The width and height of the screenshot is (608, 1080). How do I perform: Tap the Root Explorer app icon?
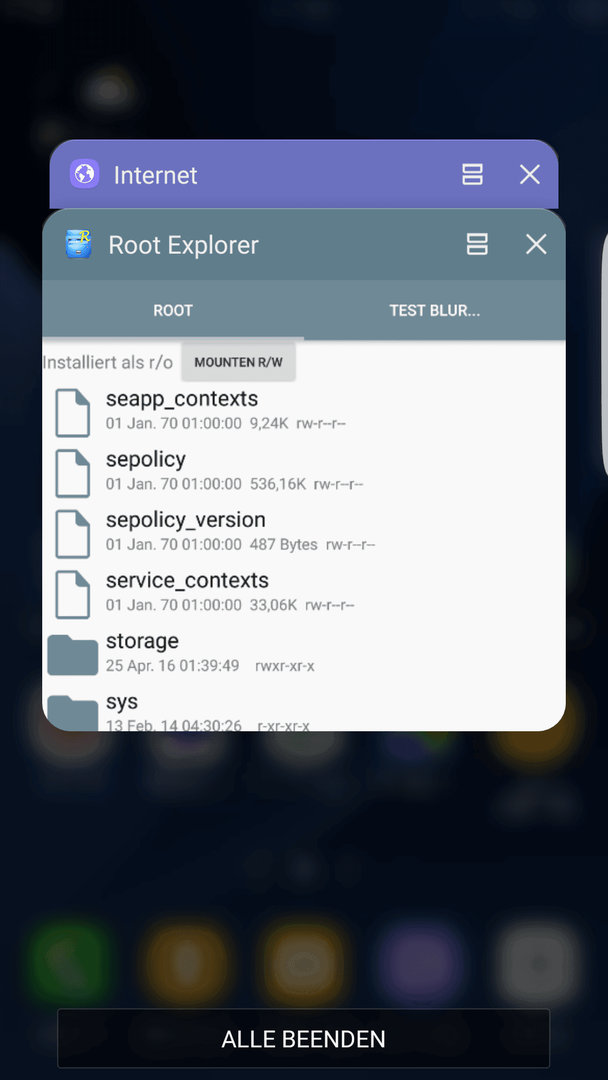[78, 245]
